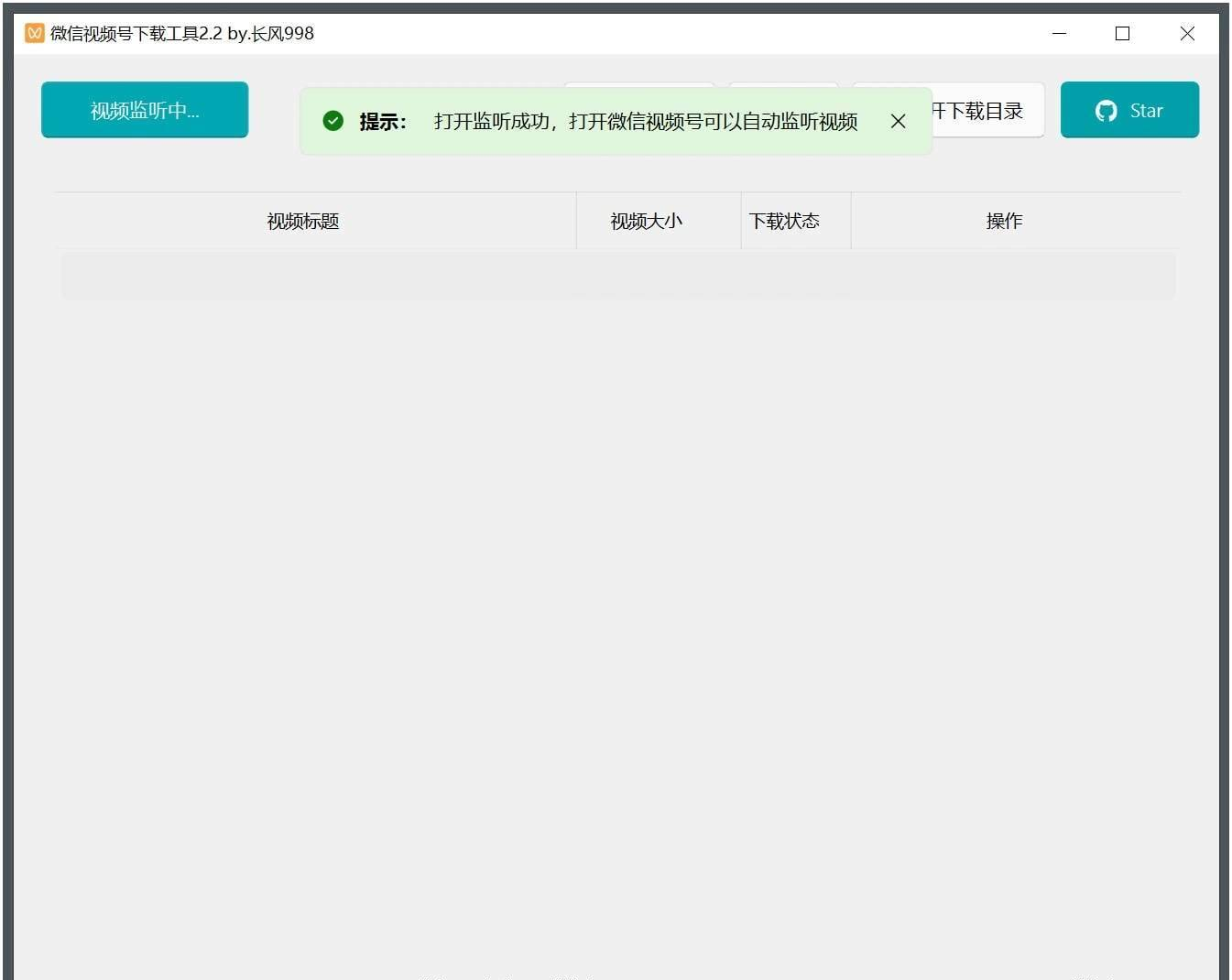The image size is (1232, 980).
Task: Click the window title text
Action: click(x=182, y=34)
